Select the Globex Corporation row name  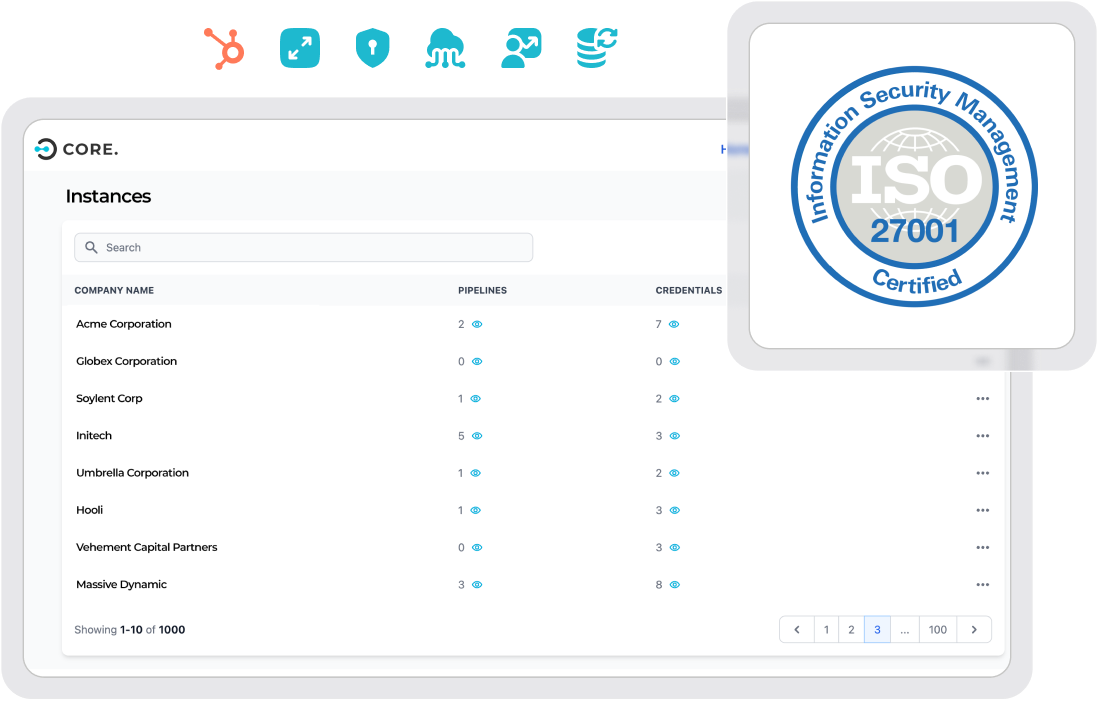pos(127,361)
